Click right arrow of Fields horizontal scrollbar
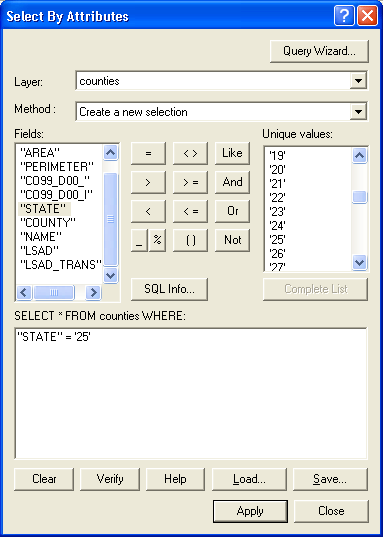 point(93,292)
